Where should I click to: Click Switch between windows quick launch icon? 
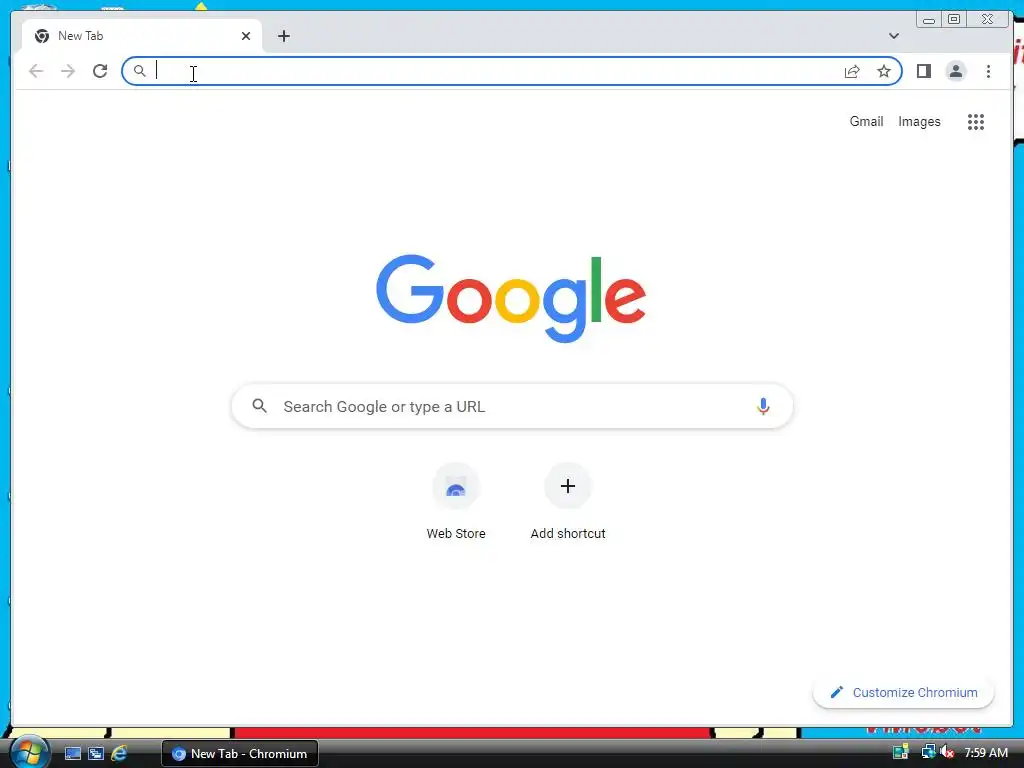(96, 754)
